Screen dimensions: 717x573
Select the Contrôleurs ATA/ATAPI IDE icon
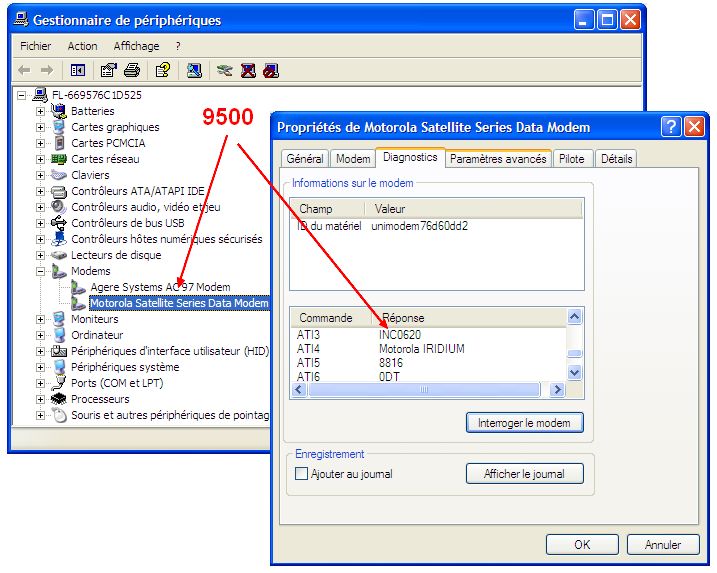tap(59, 191)
